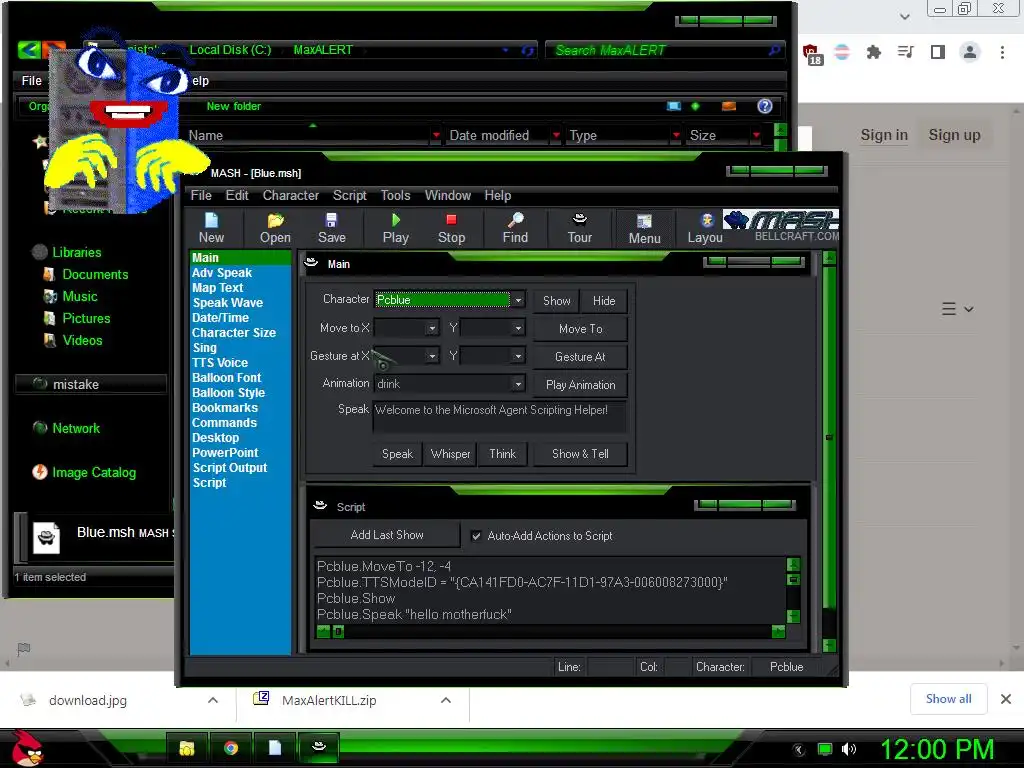The image size is (1024, 768).
Task: Click the Search MaxALERT field in Explorer
Action: pyautogui.click(x=664, y=50)
